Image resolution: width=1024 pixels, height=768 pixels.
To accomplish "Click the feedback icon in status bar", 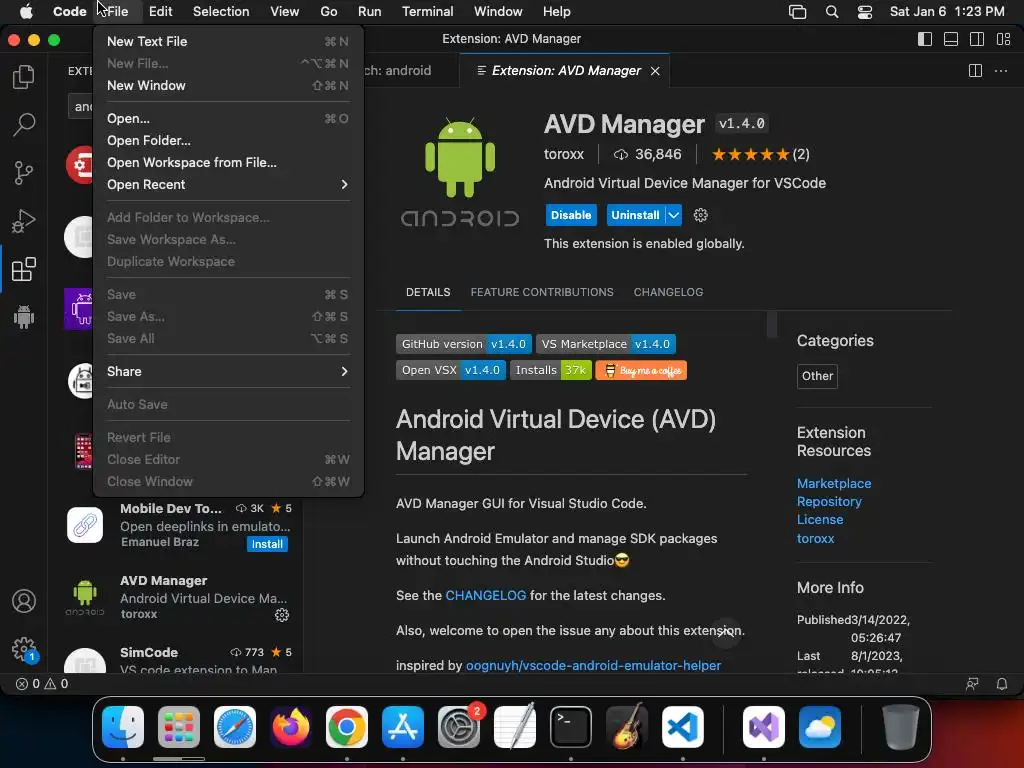I will coord(972,684).
